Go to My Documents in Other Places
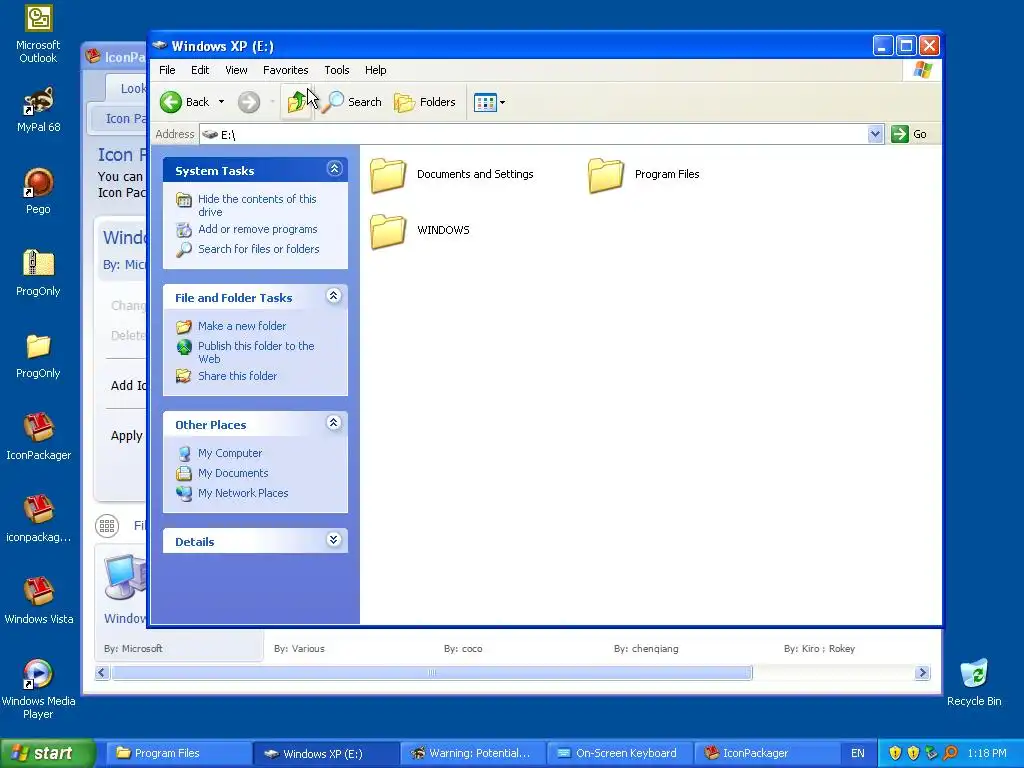The image size is (1024, 768). tap(232, 473)
